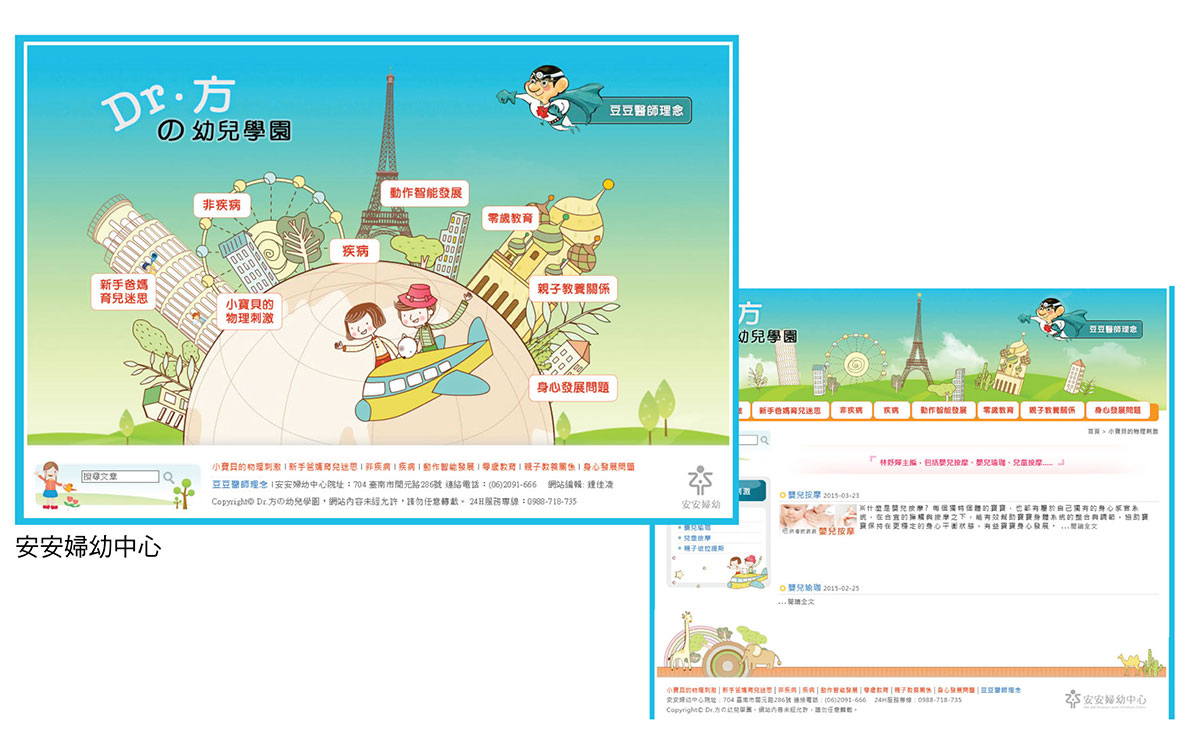Open 新手爸媽育兒迷思 link in inner page footer
Image resolution: width=1200 pixels, height=751 pixels.
(x=747, y=690)
